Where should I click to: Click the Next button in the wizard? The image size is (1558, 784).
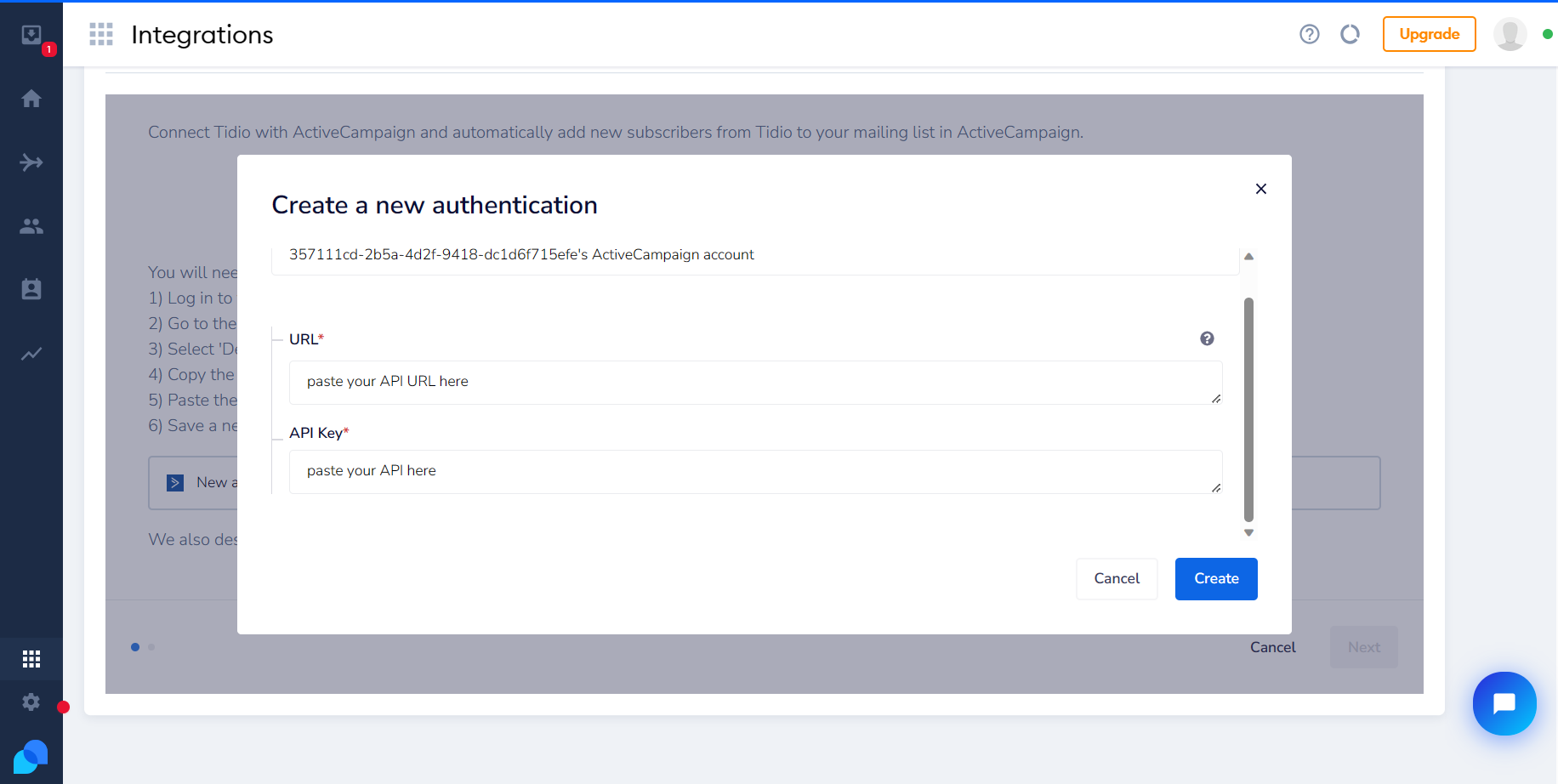[1364, 647]
